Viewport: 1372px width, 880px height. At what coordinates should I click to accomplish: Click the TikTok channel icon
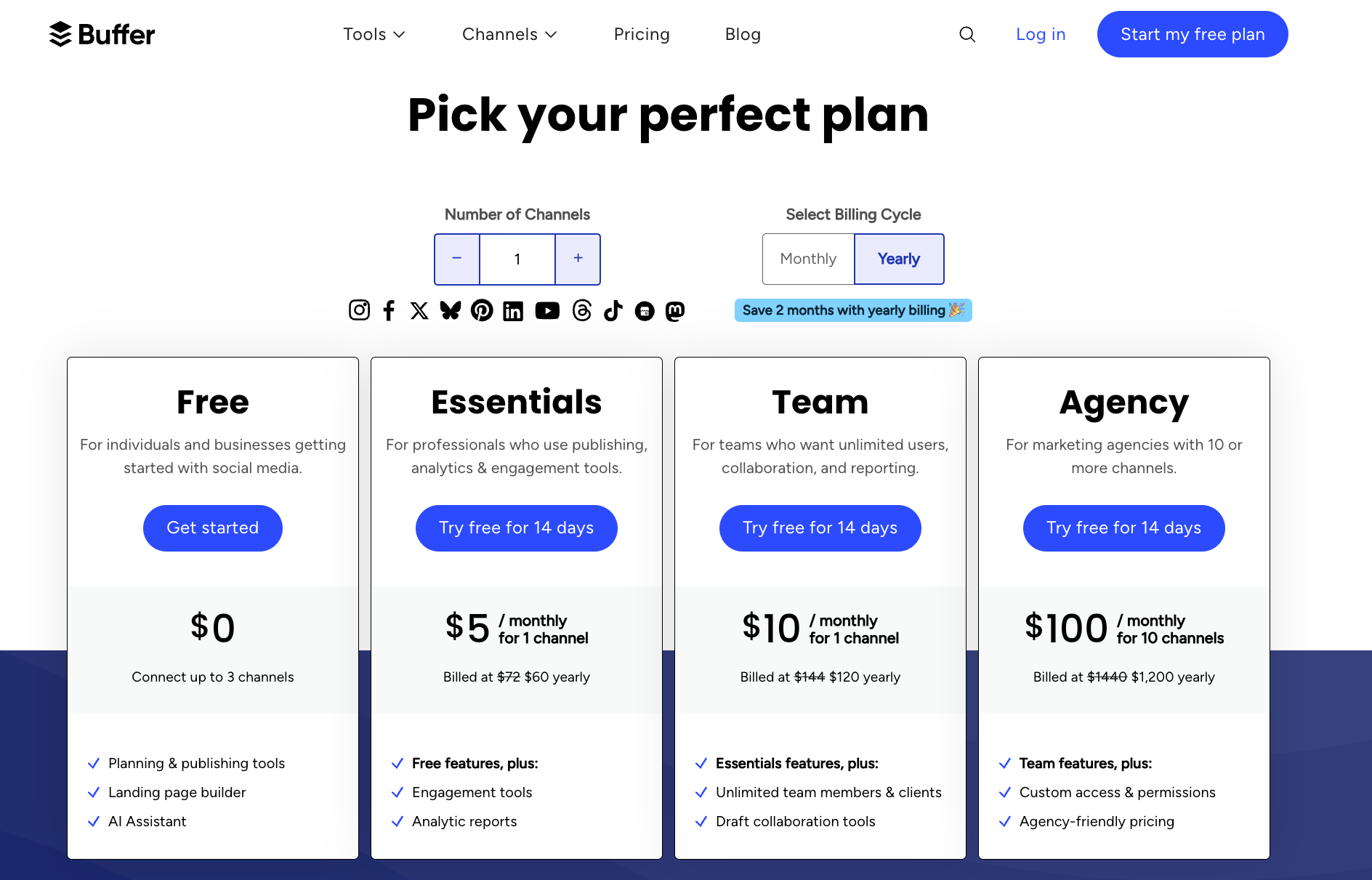click(613, 310)
